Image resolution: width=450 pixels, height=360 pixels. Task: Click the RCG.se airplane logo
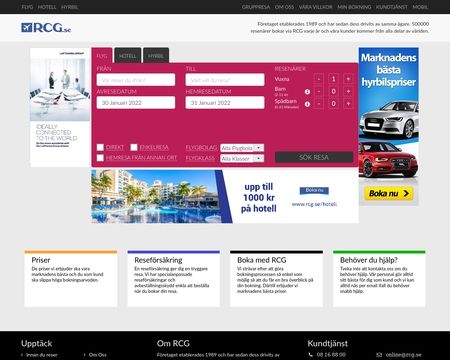[x=46, y=28]
